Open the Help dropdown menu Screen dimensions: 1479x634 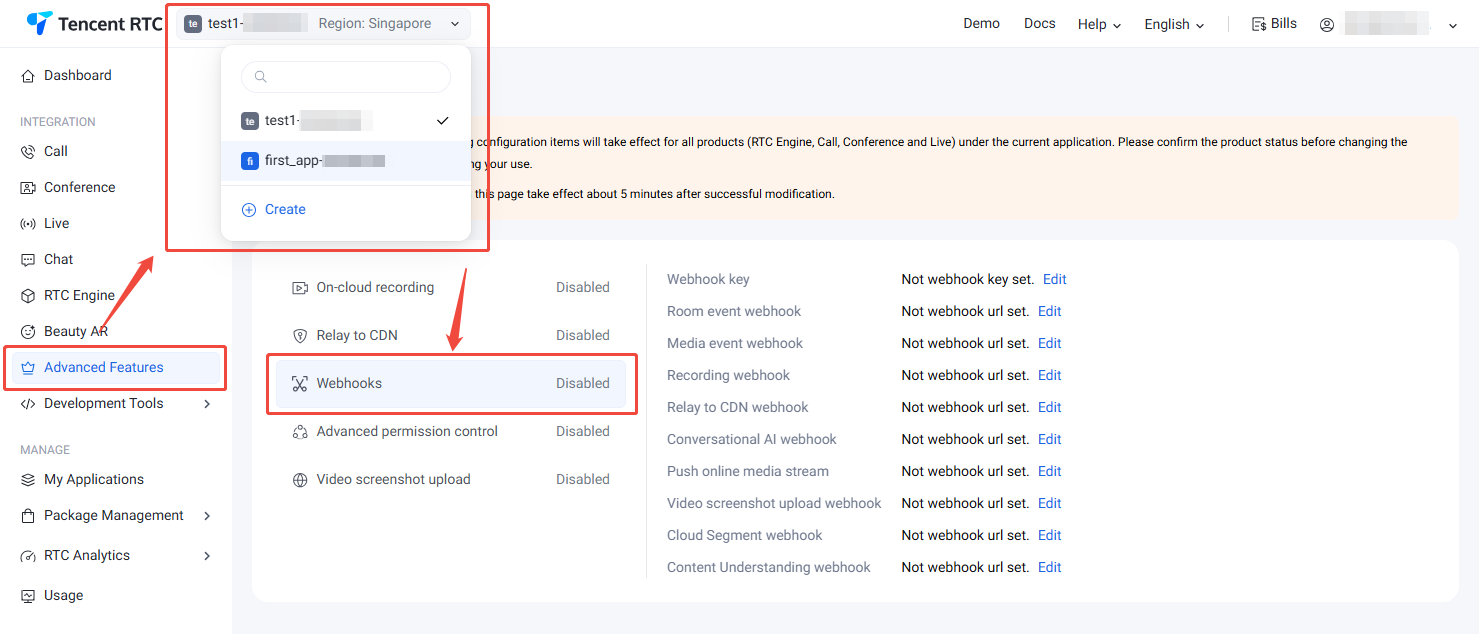(1099, 24)
